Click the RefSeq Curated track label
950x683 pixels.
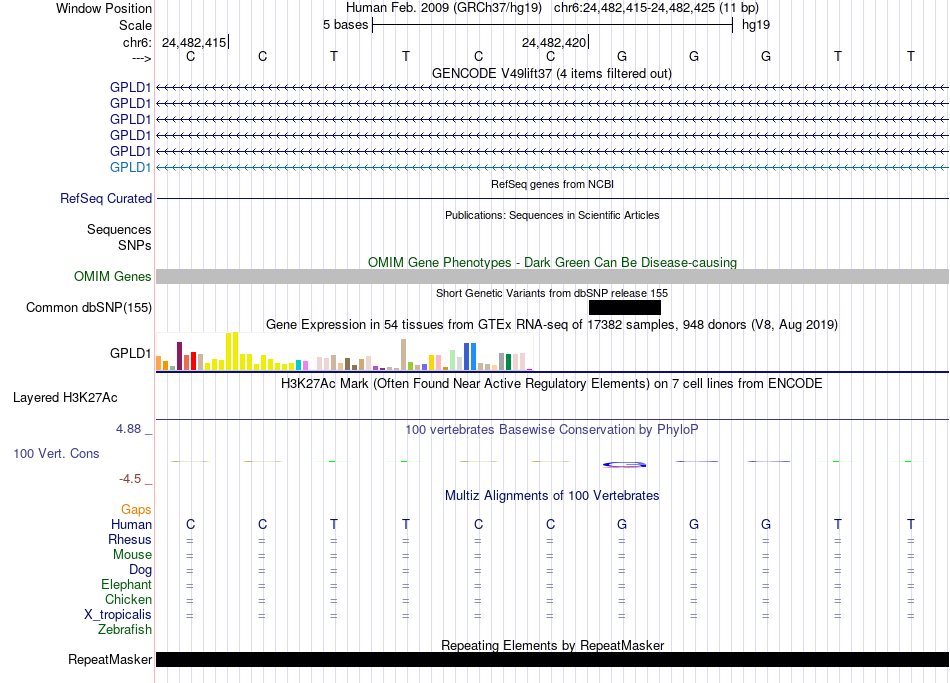click(106, 198)
